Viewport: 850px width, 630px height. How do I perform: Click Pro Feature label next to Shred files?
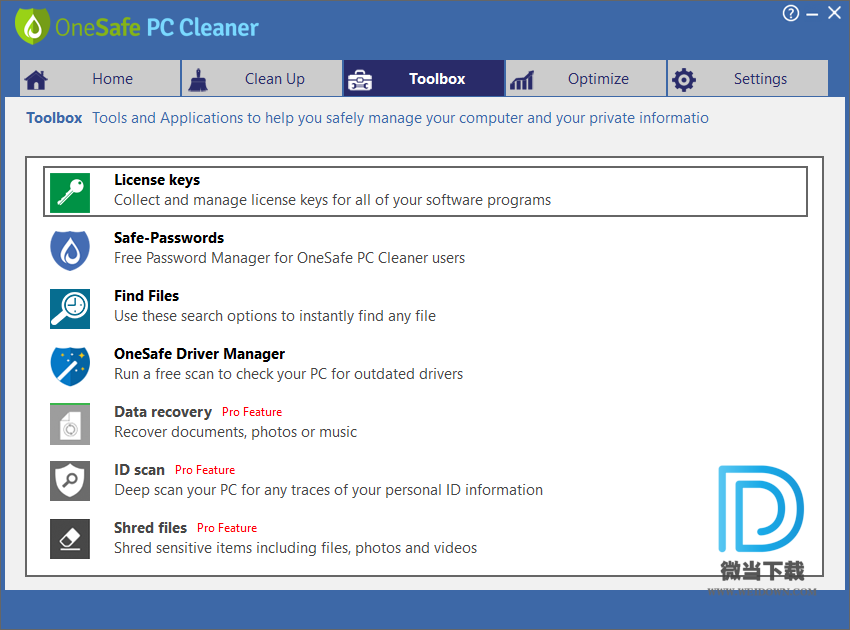coord(227,528)
